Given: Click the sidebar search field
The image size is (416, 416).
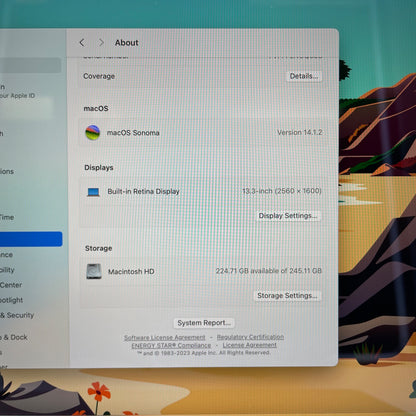Looking at the screenshot, I should [30, 65].
